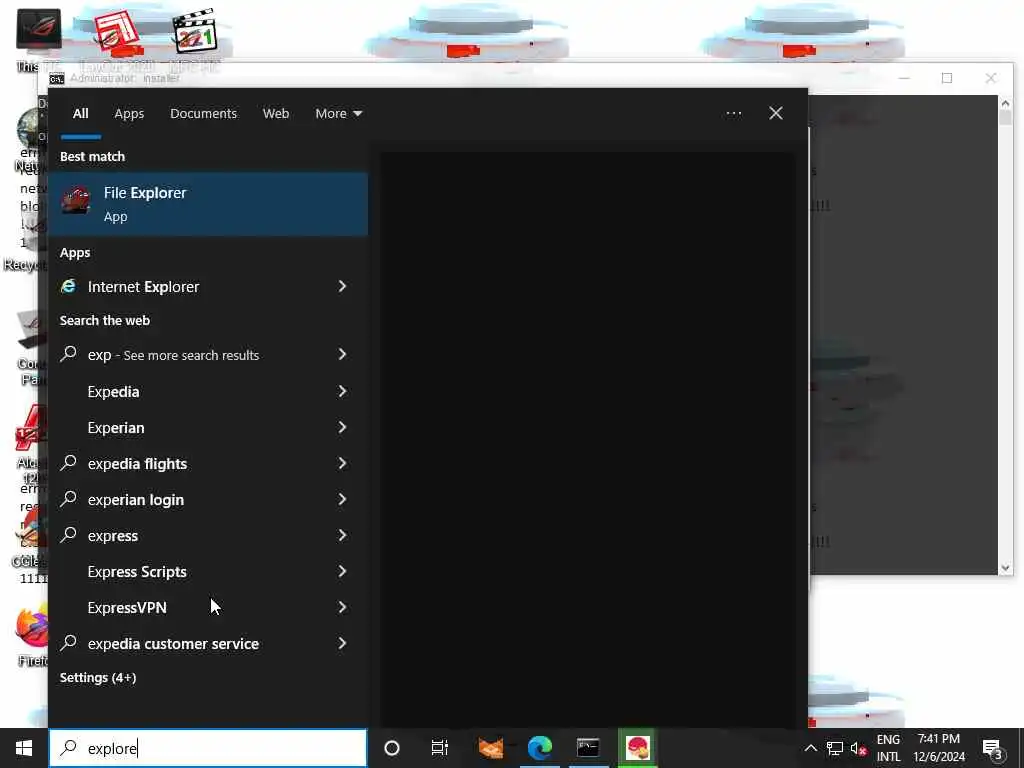
Task: Open network status tray icon
Action: (835, 748)
